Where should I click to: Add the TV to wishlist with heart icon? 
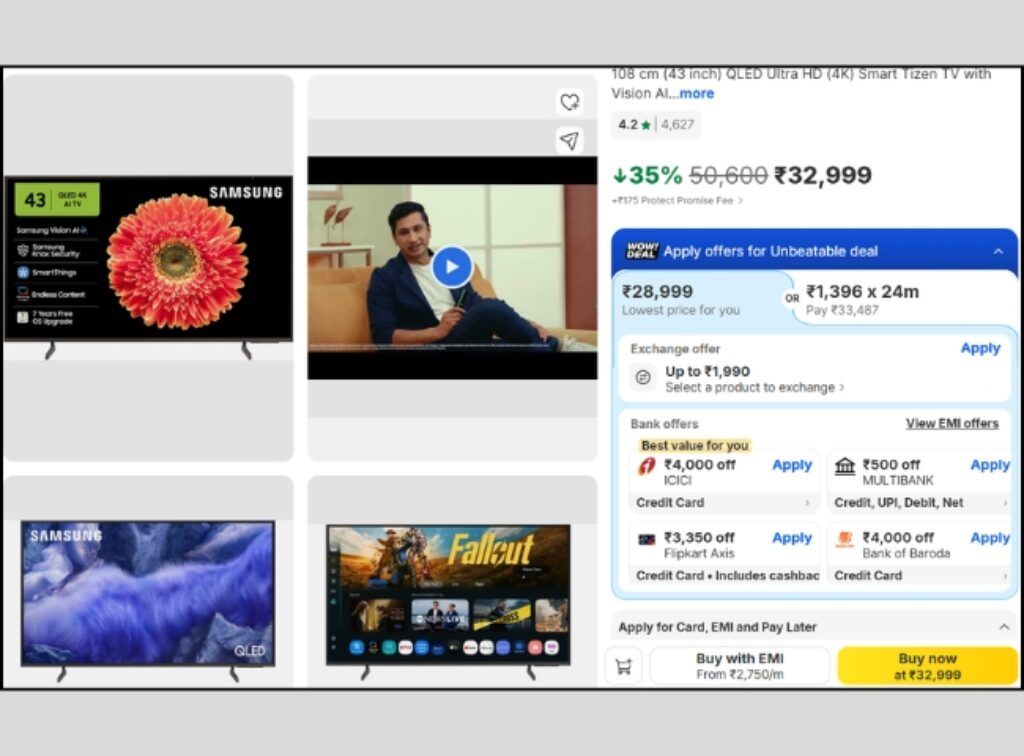(569, 102)
